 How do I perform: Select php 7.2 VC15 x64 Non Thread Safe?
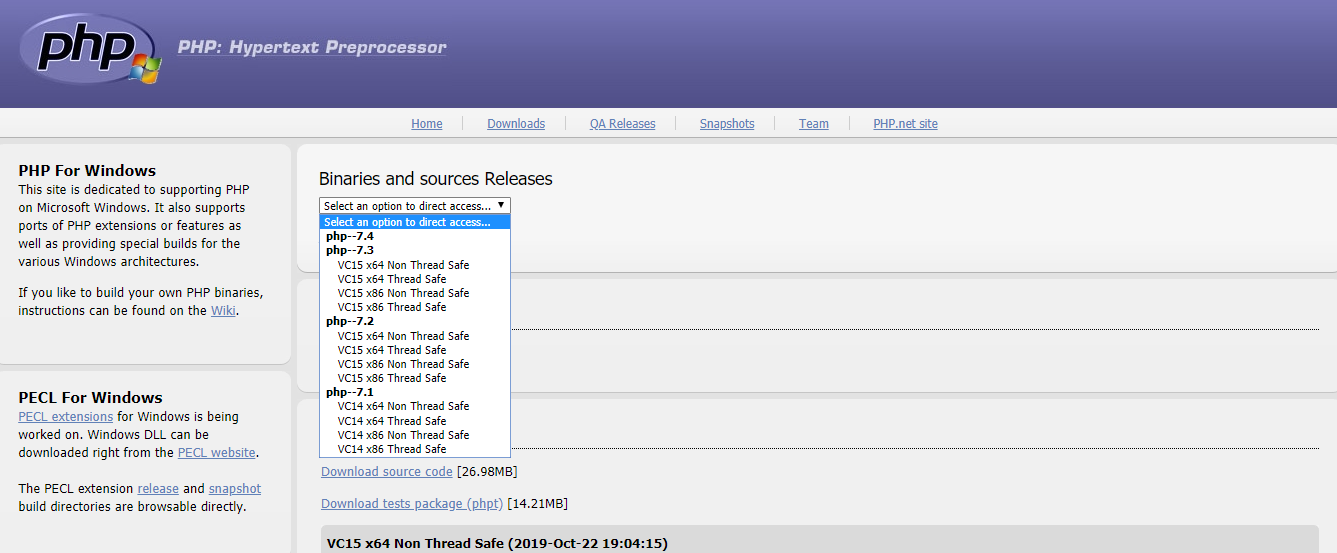click(x=415, y=336)
